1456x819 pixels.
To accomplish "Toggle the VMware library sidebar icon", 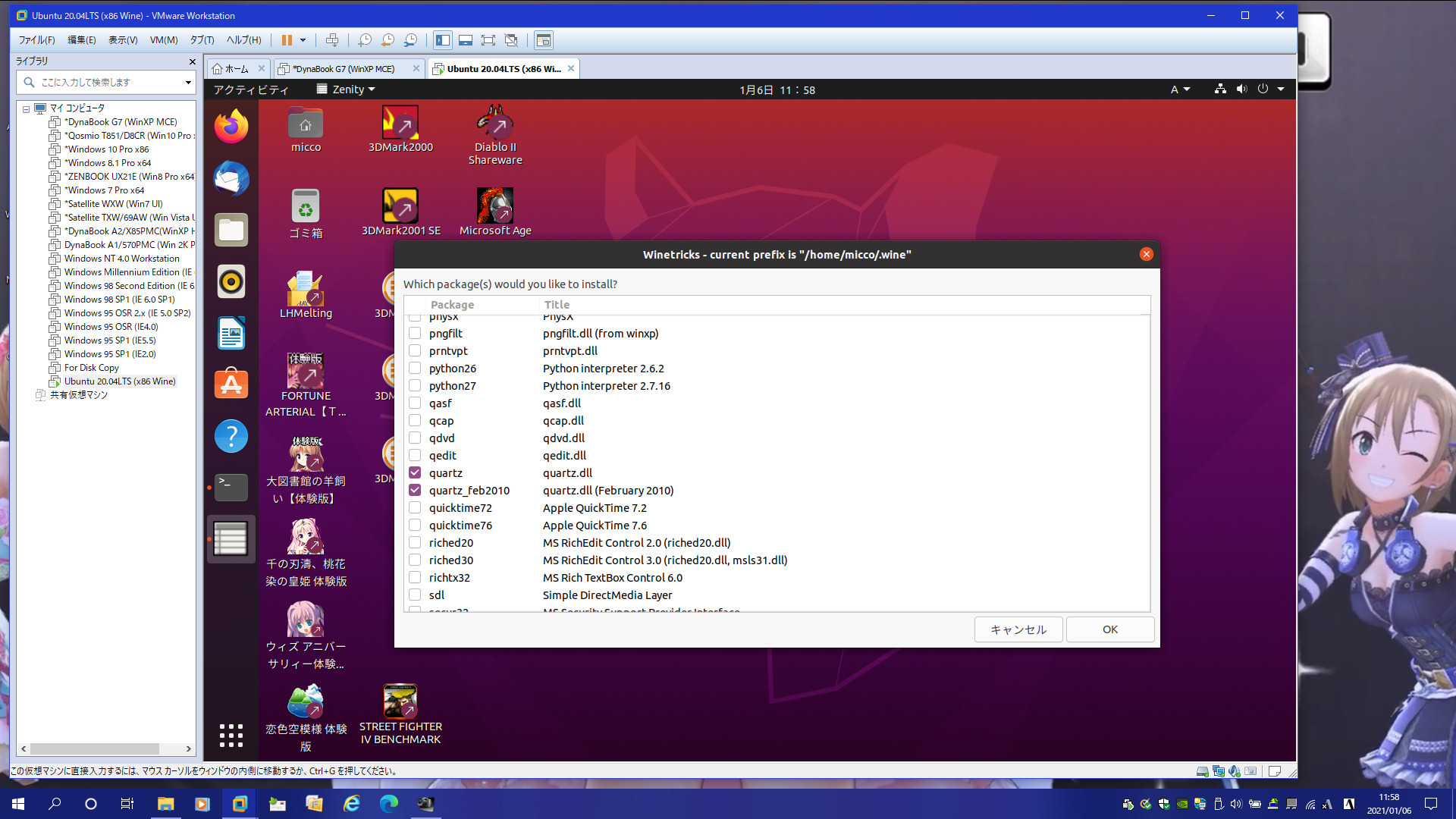I will click(x=443, y=40).
